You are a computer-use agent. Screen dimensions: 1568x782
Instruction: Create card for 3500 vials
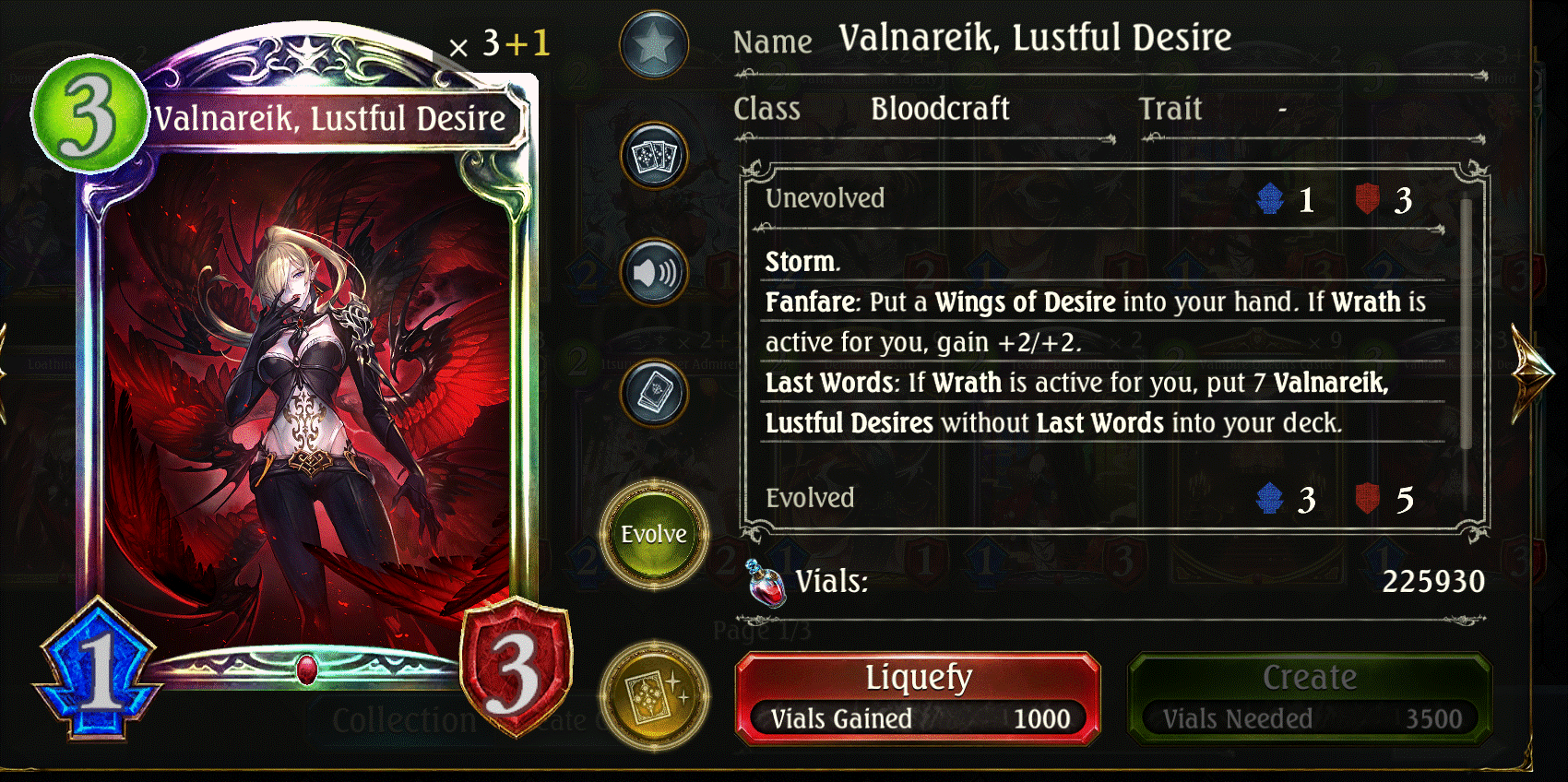pos(1310,698)
